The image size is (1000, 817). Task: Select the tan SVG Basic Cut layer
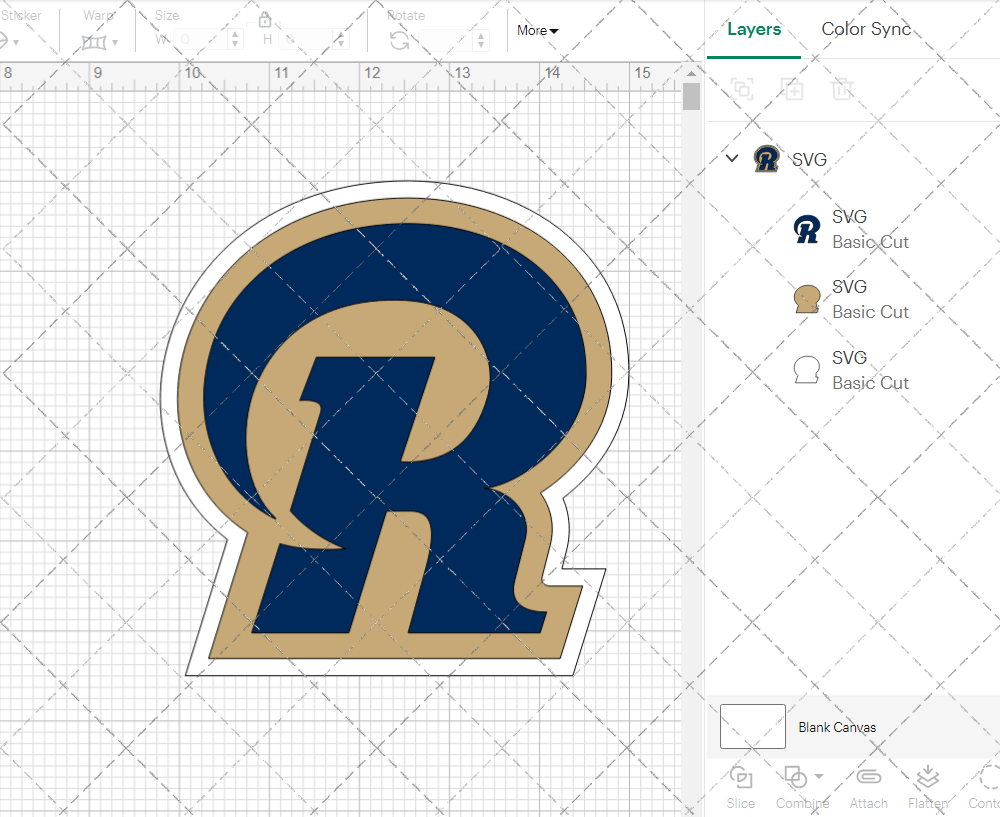(853, 299)
